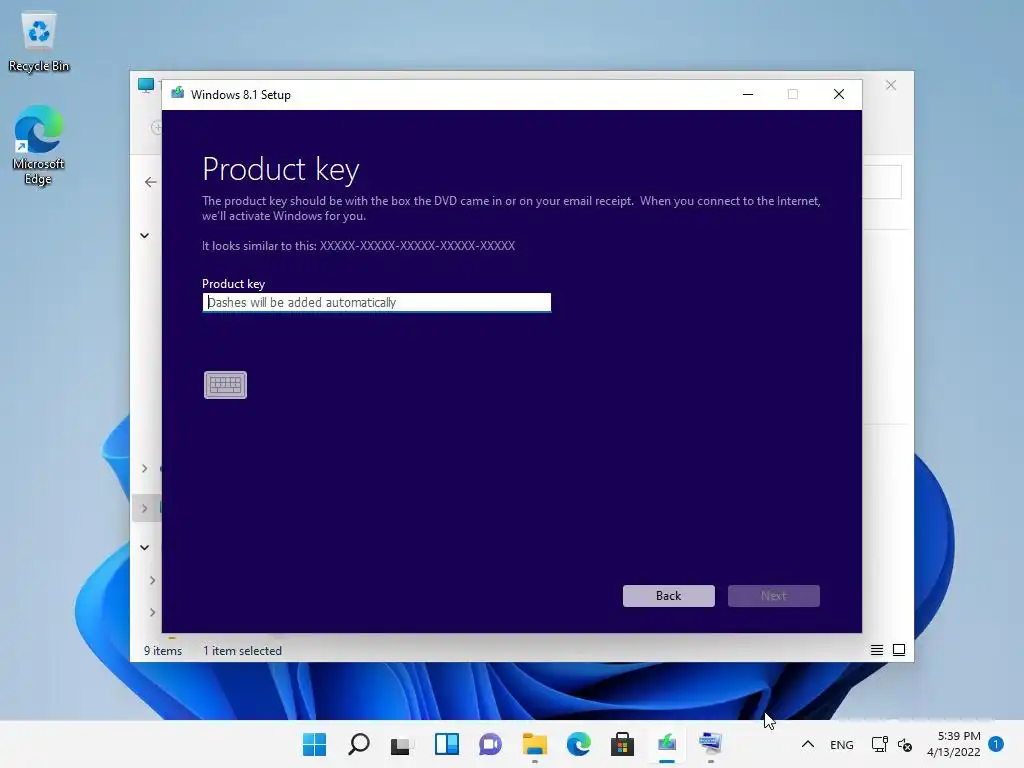Switch File Explorer to details view icon
The height and width of the screenshot is (768, 1024).
coord(877,650)
